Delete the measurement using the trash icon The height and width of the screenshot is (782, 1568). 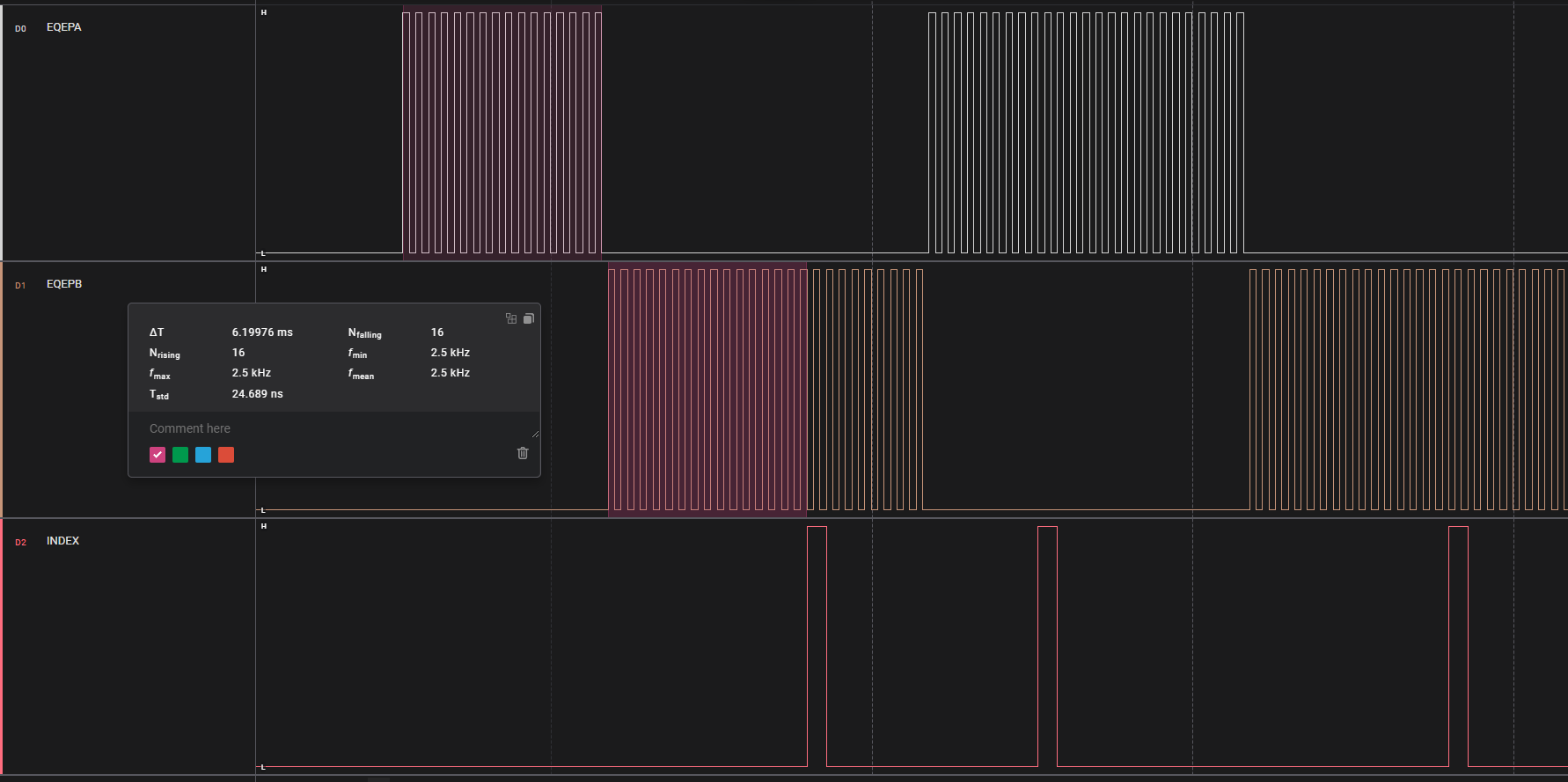[523, 453]
